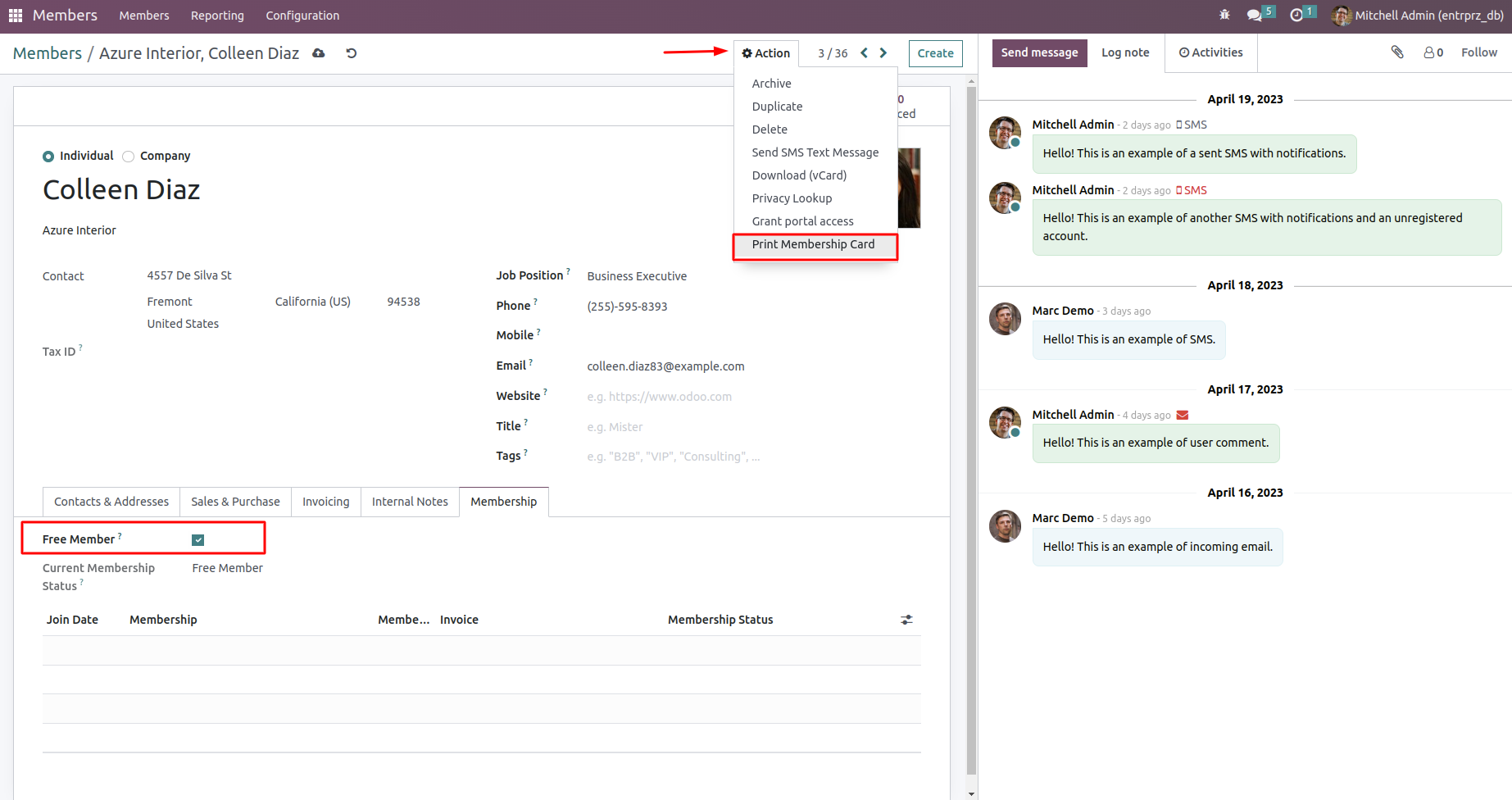Image resolution: width=1512 pixels, height=800 pixels.
Task: Click the red envelope email icon in chatter
Action: point(1183,416)
